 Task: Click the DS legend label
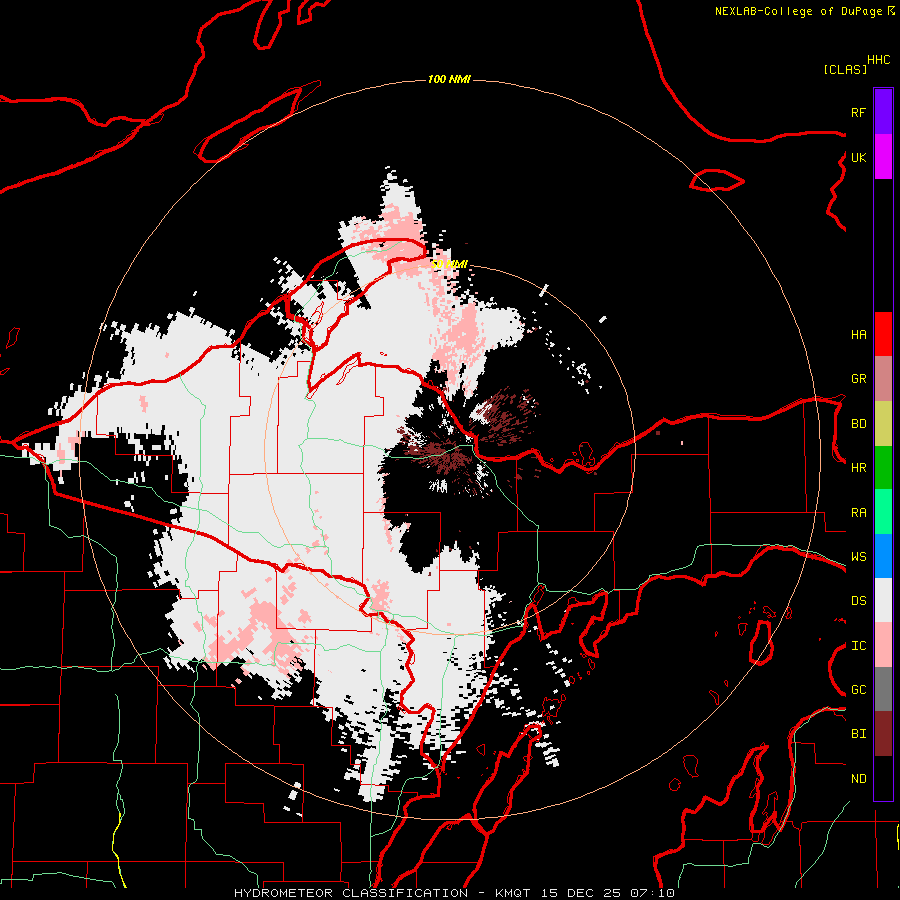click(858, 601)
